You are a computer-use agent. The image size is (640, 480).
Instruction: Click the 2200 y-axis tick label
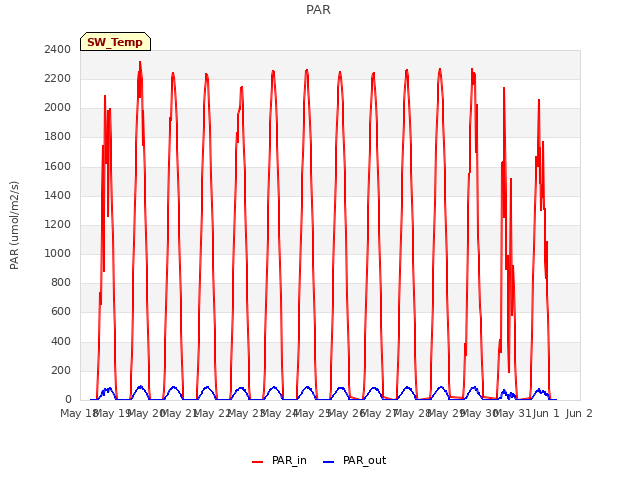[58, 79]
